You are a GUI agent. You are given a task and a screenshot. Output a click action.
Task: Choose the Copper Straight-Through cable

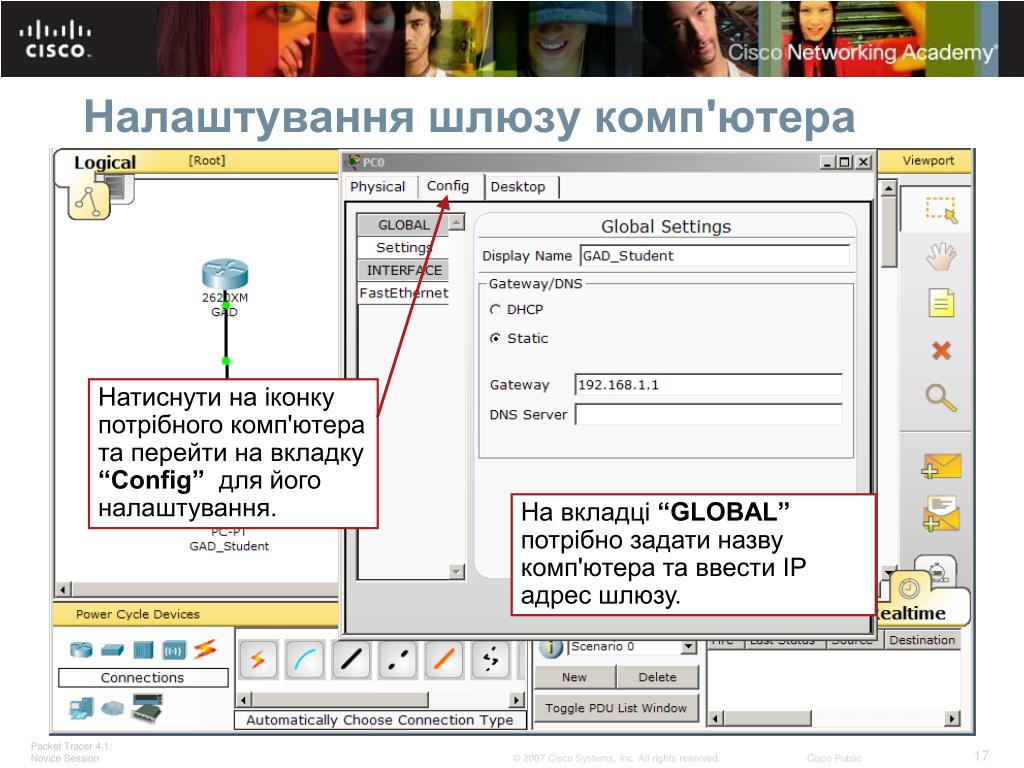click(351, 660)
